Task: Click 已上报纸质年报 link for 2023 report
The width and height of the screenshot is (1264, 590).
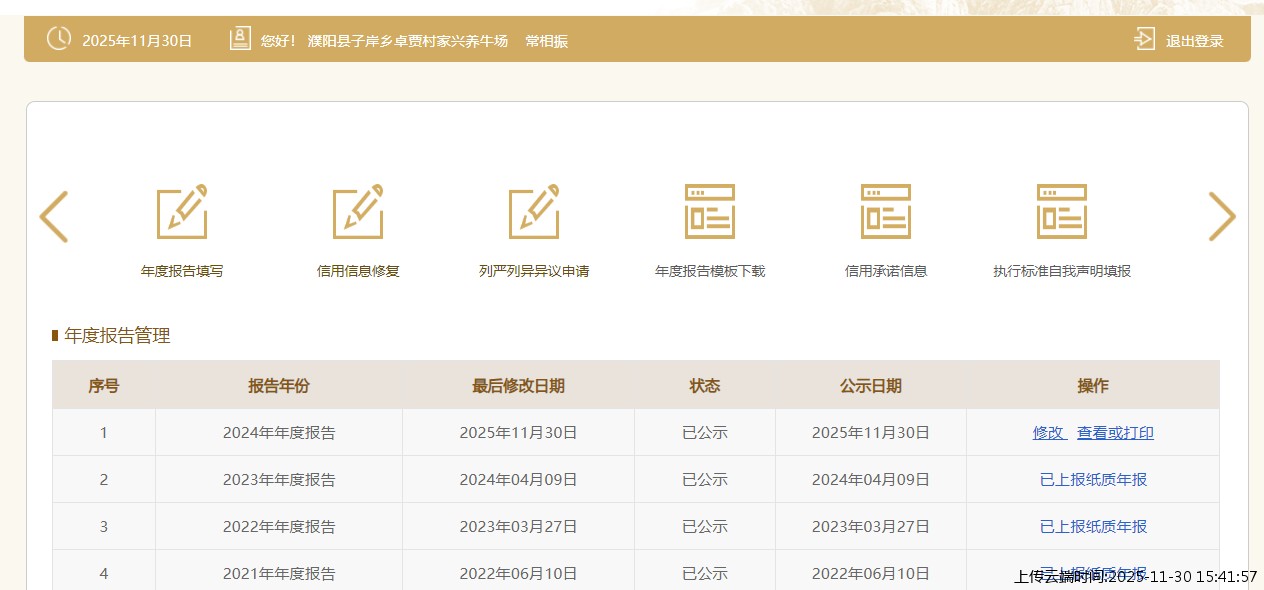Action: click(x=1093, y=480)
